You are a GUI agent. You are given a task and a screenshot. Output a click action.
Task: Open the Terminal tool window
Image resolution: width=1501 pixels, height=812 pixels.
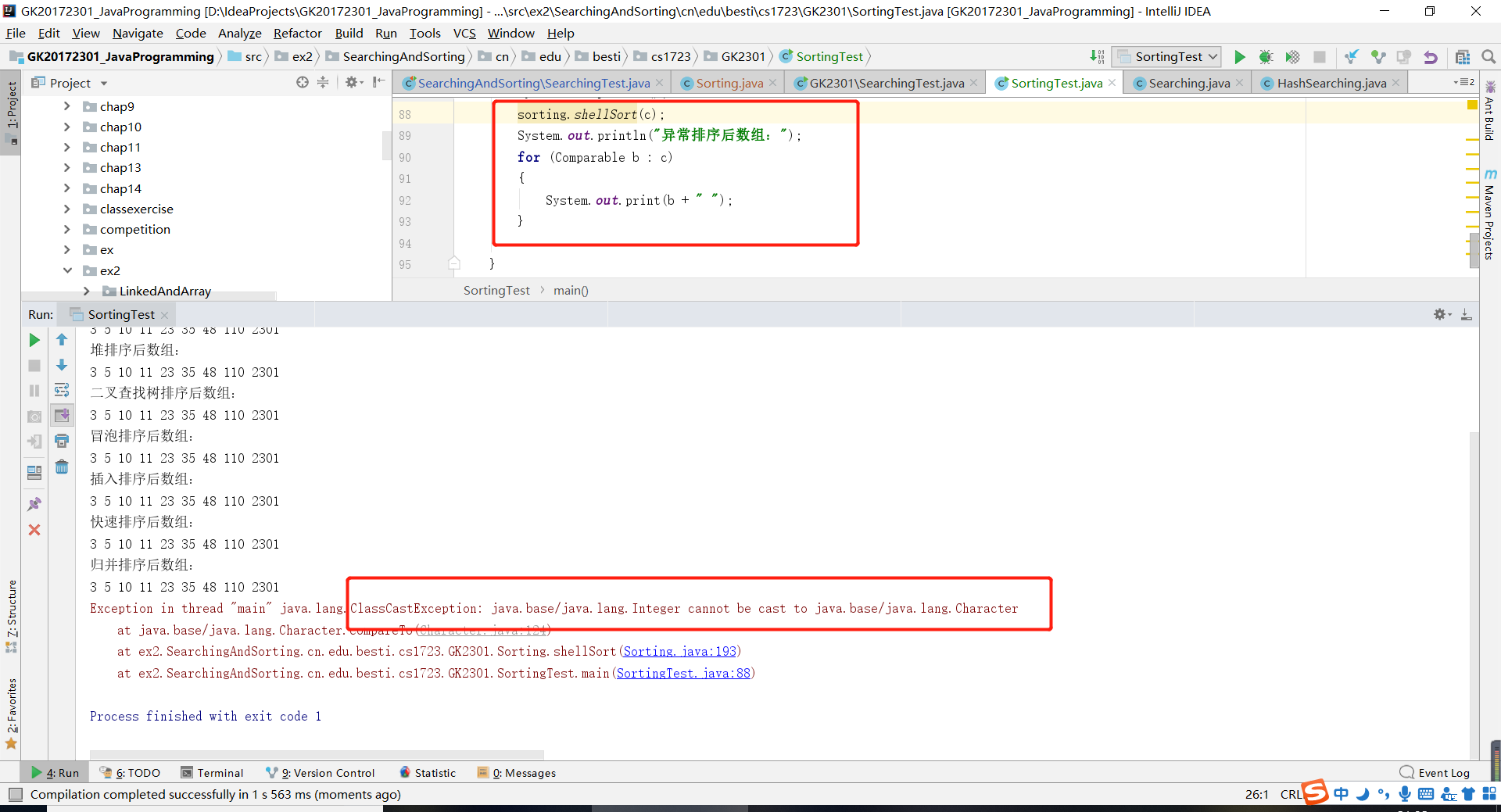point(213,772)
